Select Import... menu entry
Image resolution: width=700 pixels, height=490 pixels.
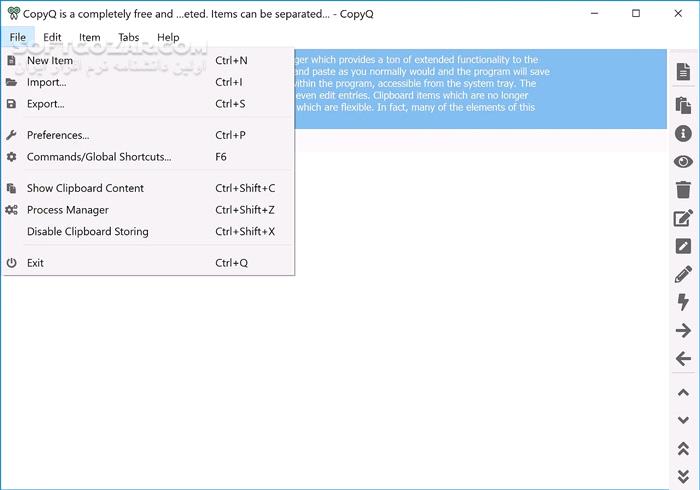[148, 82]
